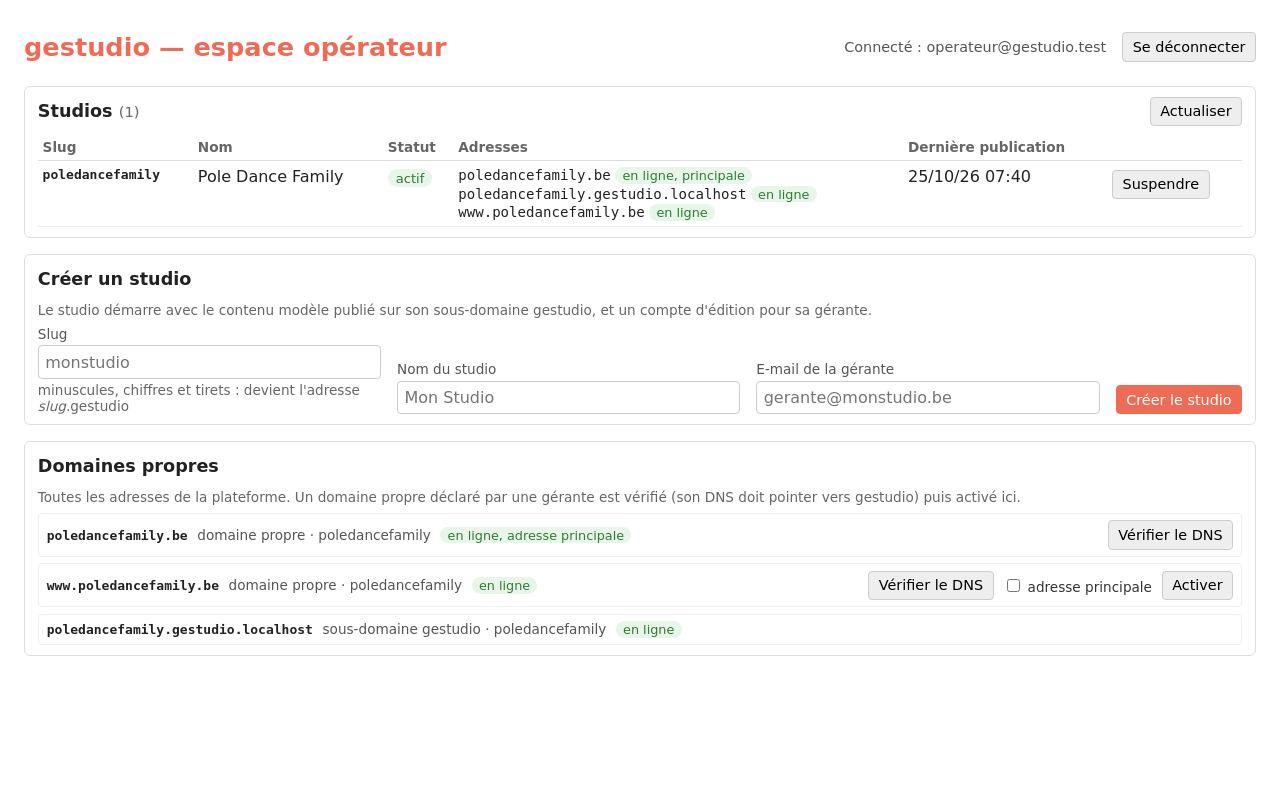Refresh studios with Actualiser button
Image resolution: width=1280 pixels, height=800 pixels.
point(1195,111)
